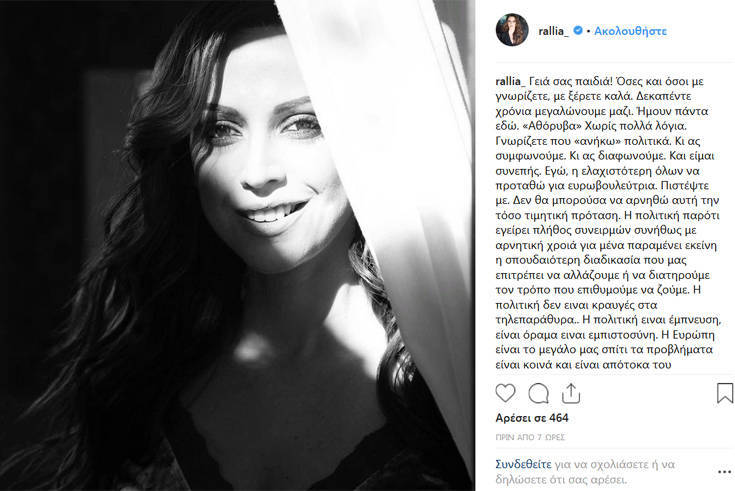Click the rallia_ username in the caption
Screen dimensions: 735x491
510,81
